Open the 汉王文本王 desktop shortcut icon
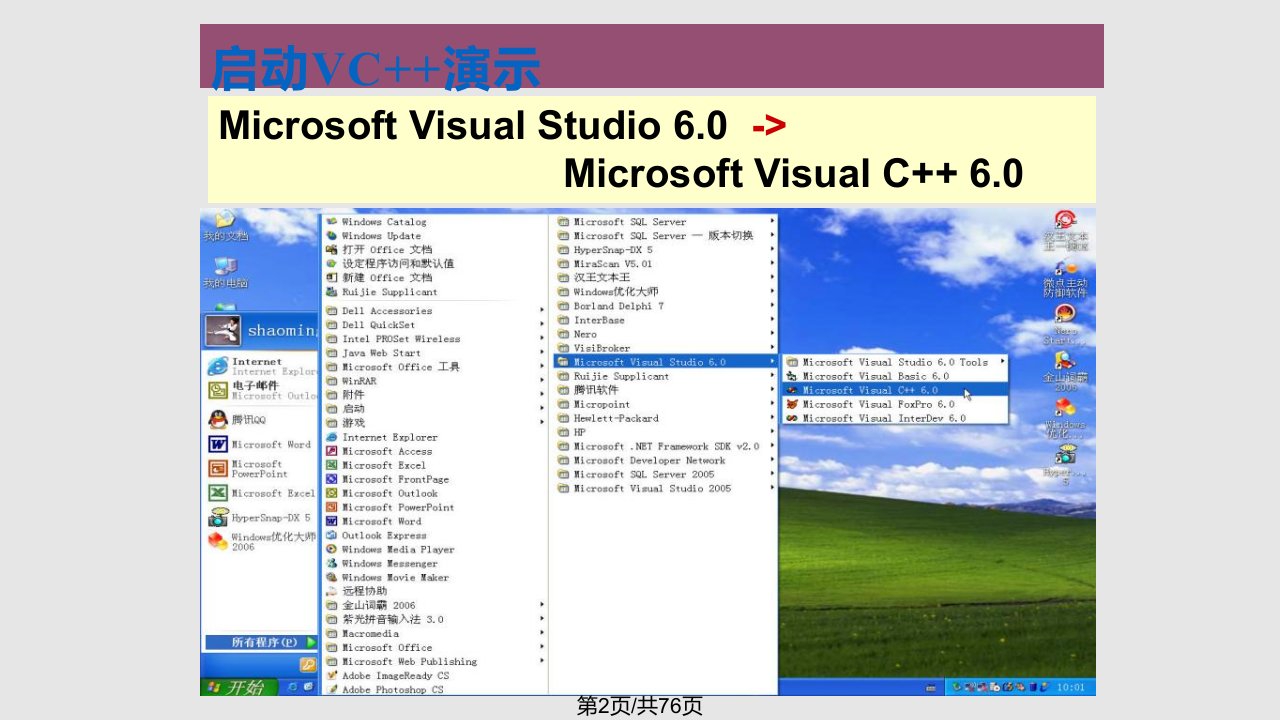Image resolution: width=1280 pixels, height=720 pixels. click(x=1065, y=221)
